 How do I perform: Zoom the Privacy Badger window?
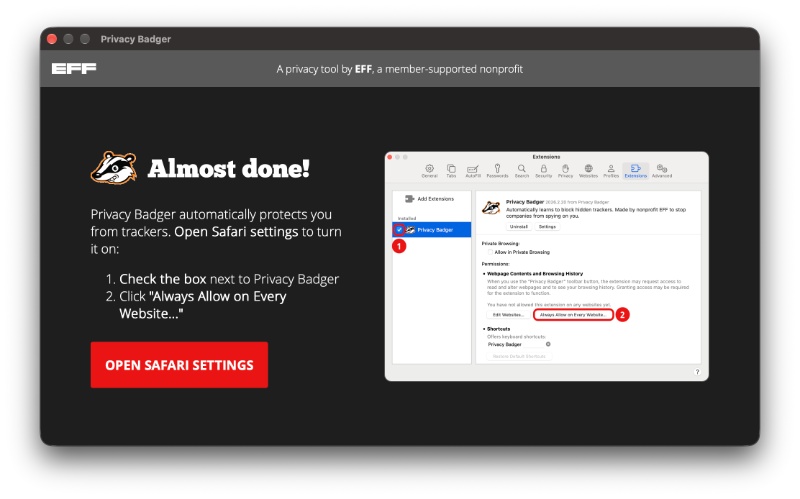(85, 39)
